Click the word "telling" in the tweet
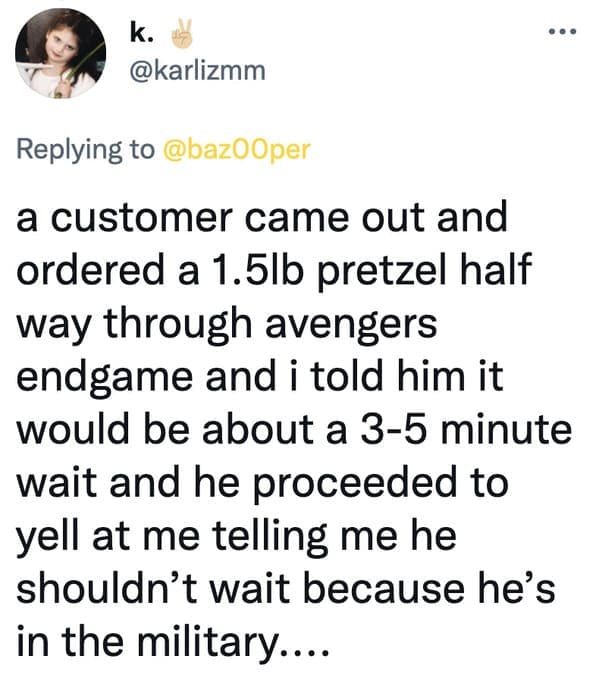The width and height of the screenshot is (599, 681). [270, 538]
